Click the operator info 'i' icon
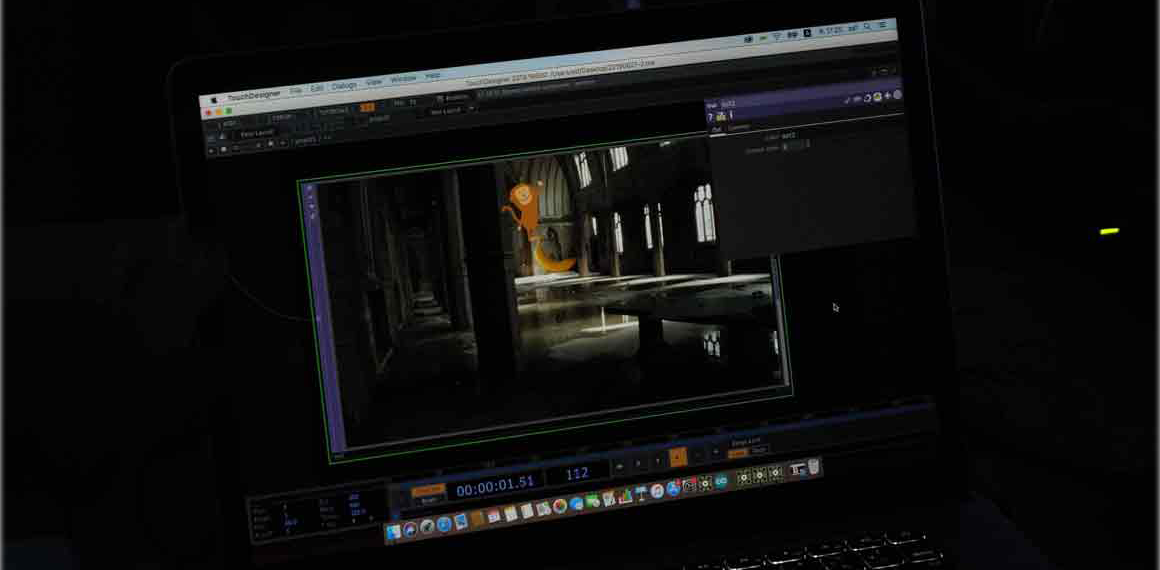 [732, 115]
